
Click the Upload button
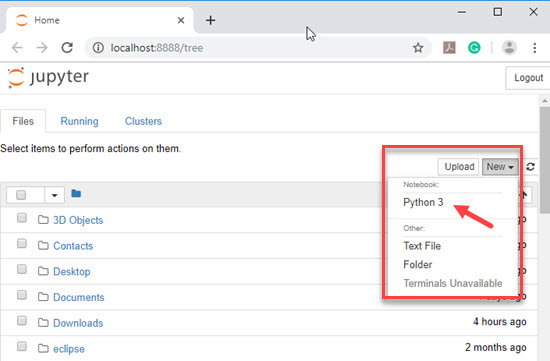coord(459,167)
